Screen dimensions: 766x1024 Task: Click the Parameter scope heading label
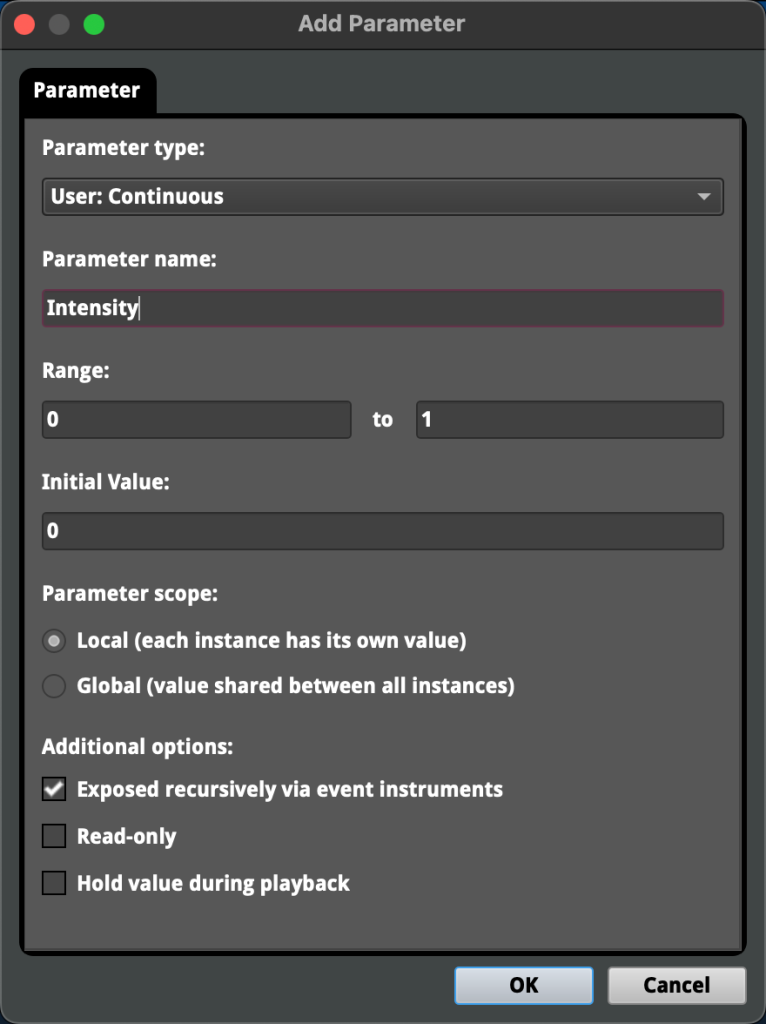pos(129,594)
